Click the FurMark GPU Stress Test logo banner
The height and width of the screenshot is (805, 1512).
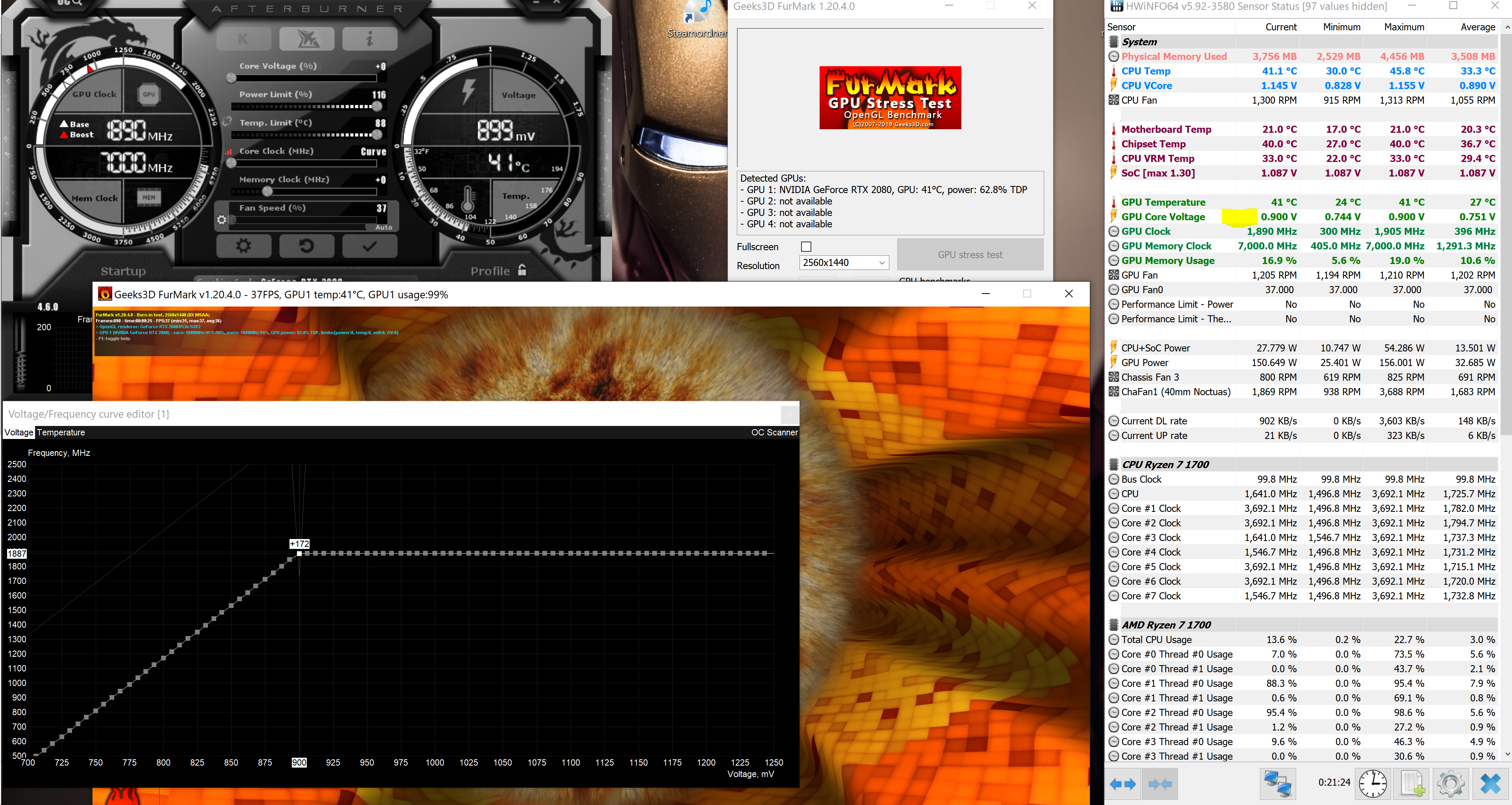point(890,97)
